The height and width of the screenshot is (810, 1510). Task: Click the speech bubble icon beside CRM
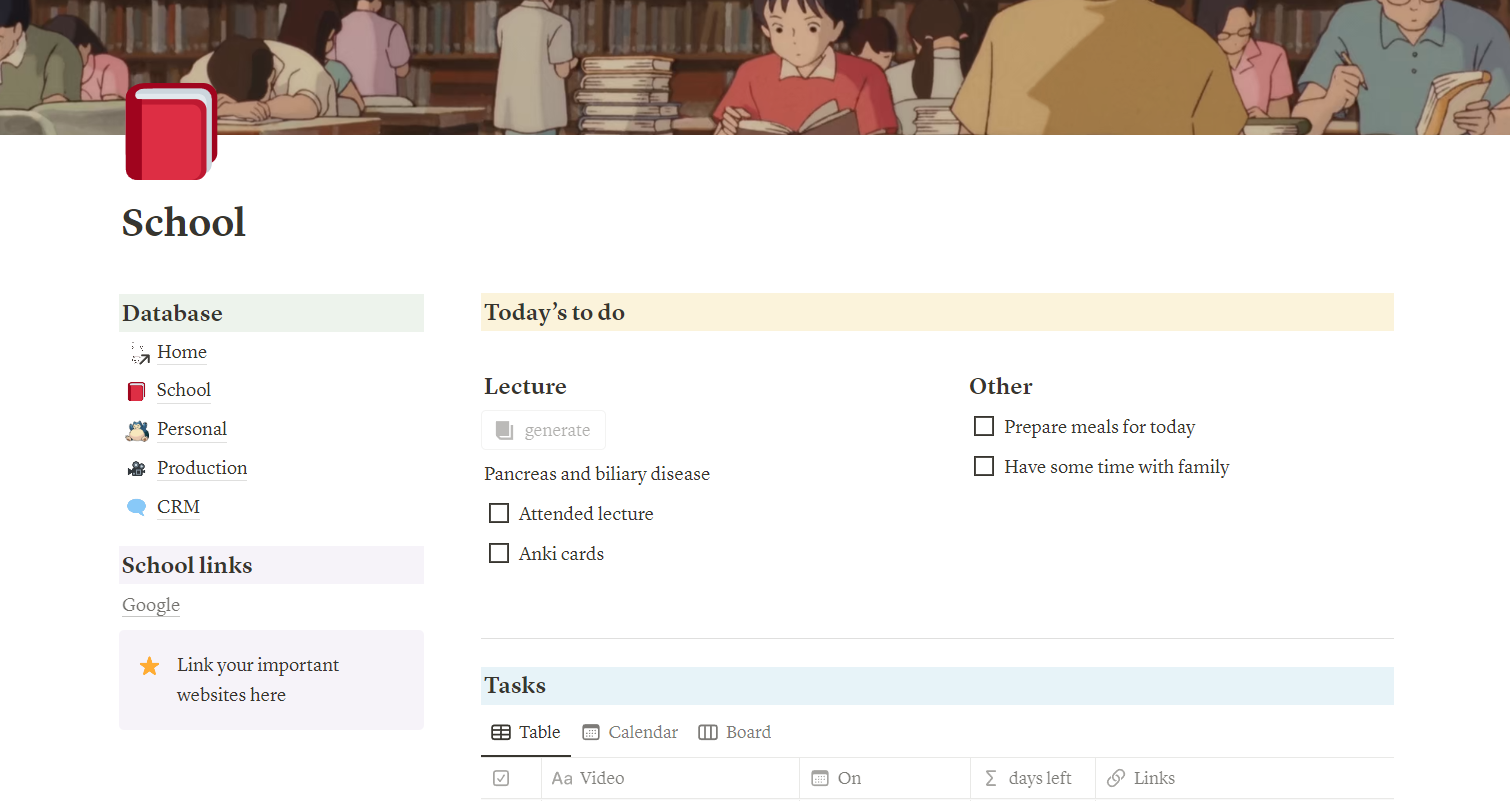click(x=136, y=507)
